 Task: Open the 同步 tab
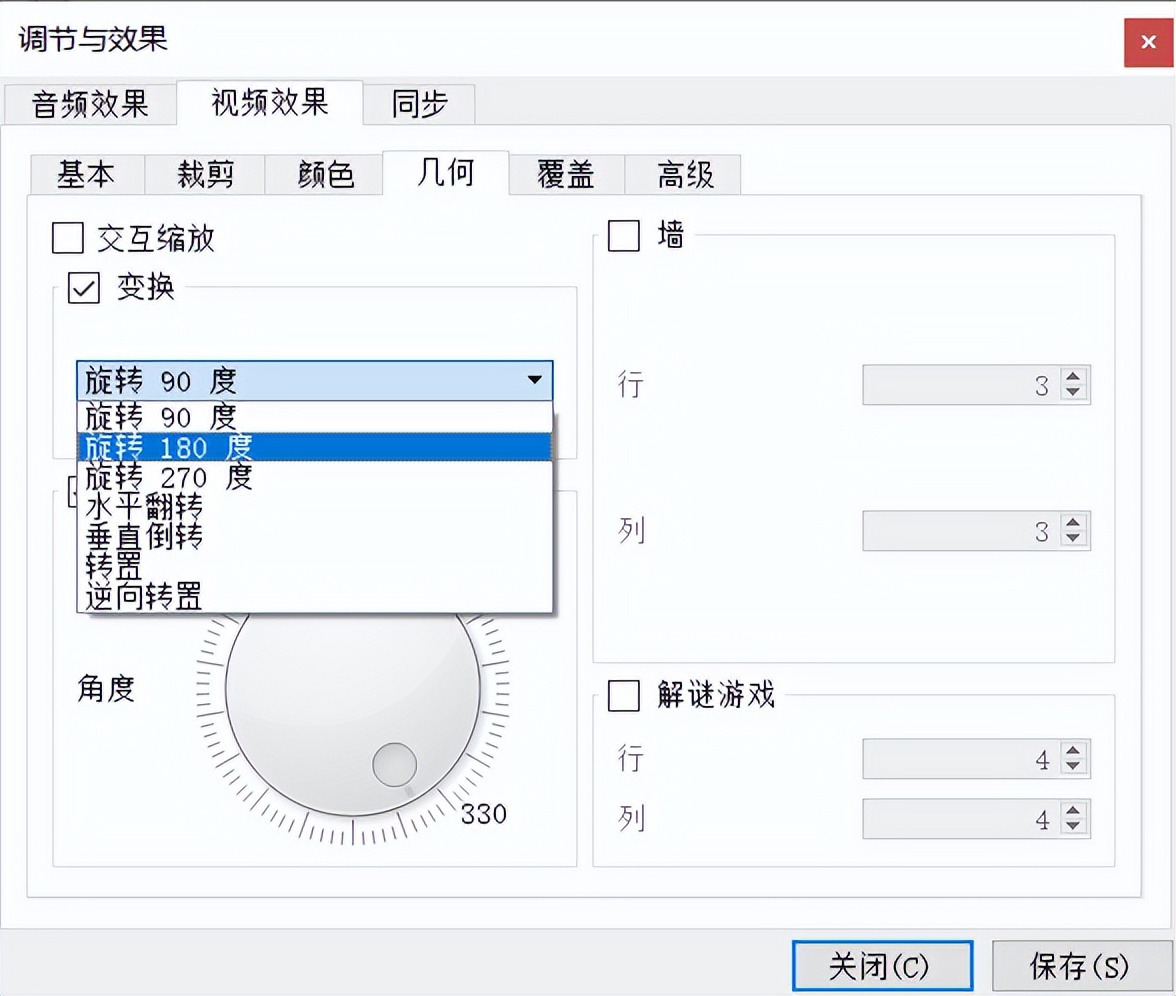coord(418,102)
